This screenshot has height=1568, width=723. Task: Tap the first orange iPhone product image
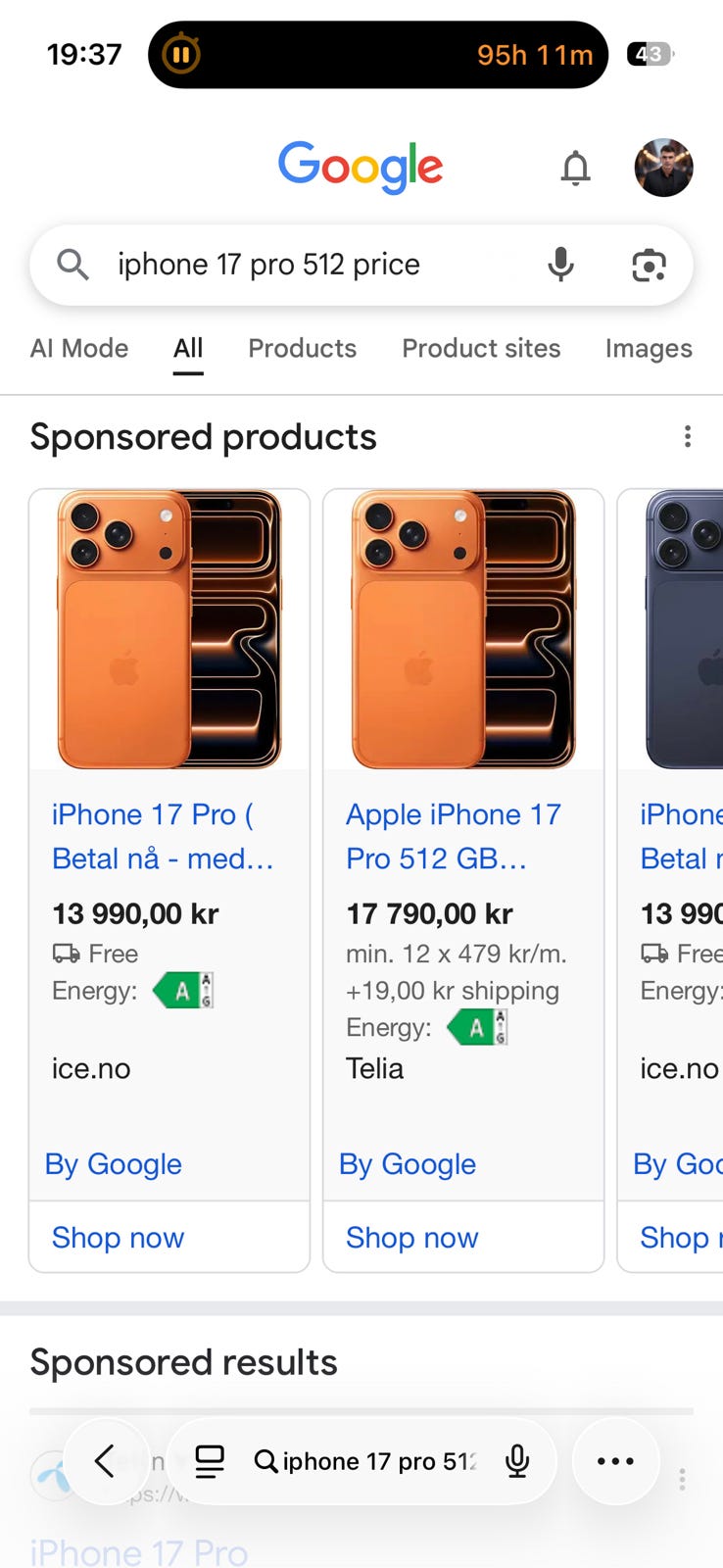[x=169, y=629]
